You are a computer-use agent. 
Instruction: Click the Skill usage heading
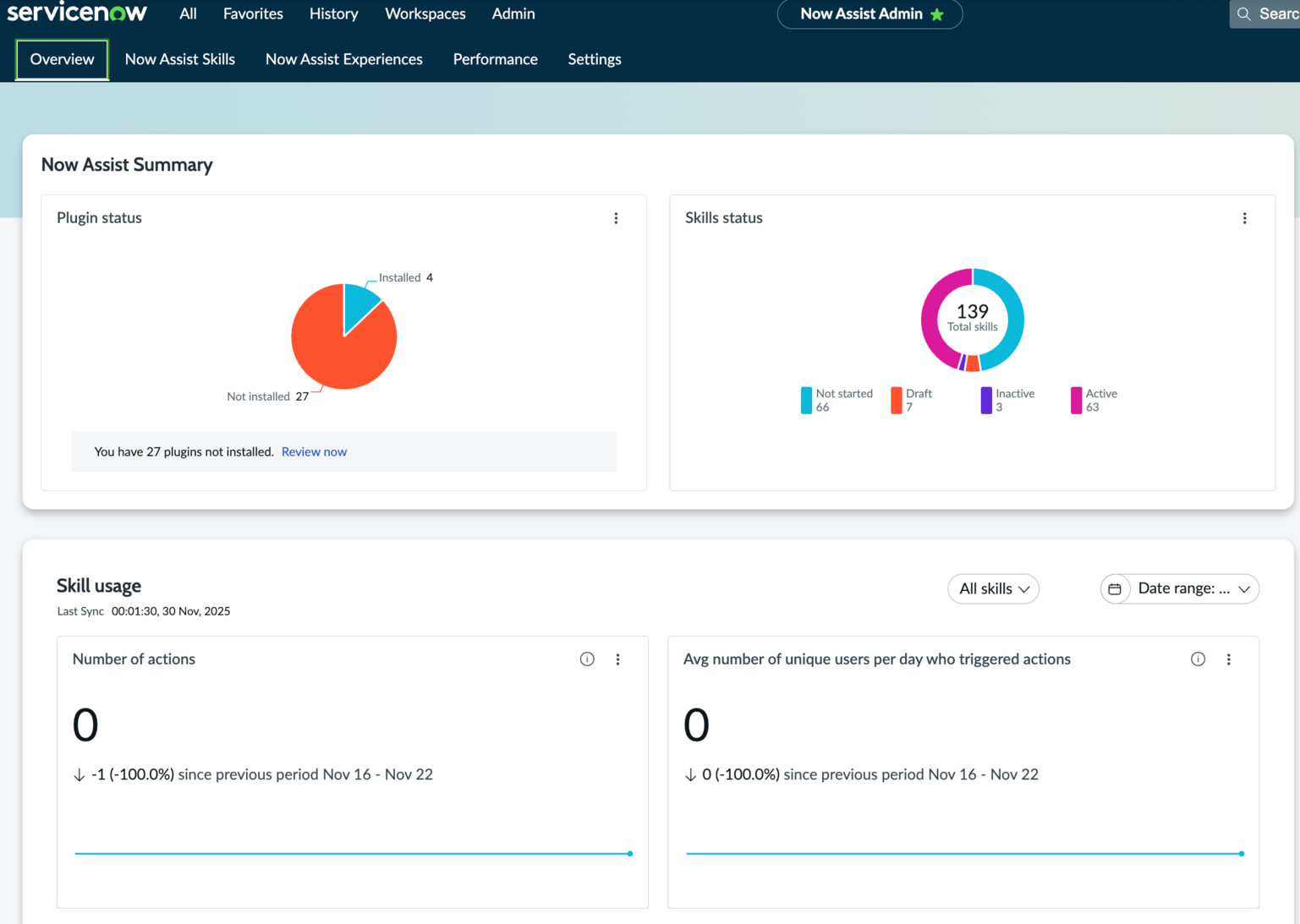point(99,585)
